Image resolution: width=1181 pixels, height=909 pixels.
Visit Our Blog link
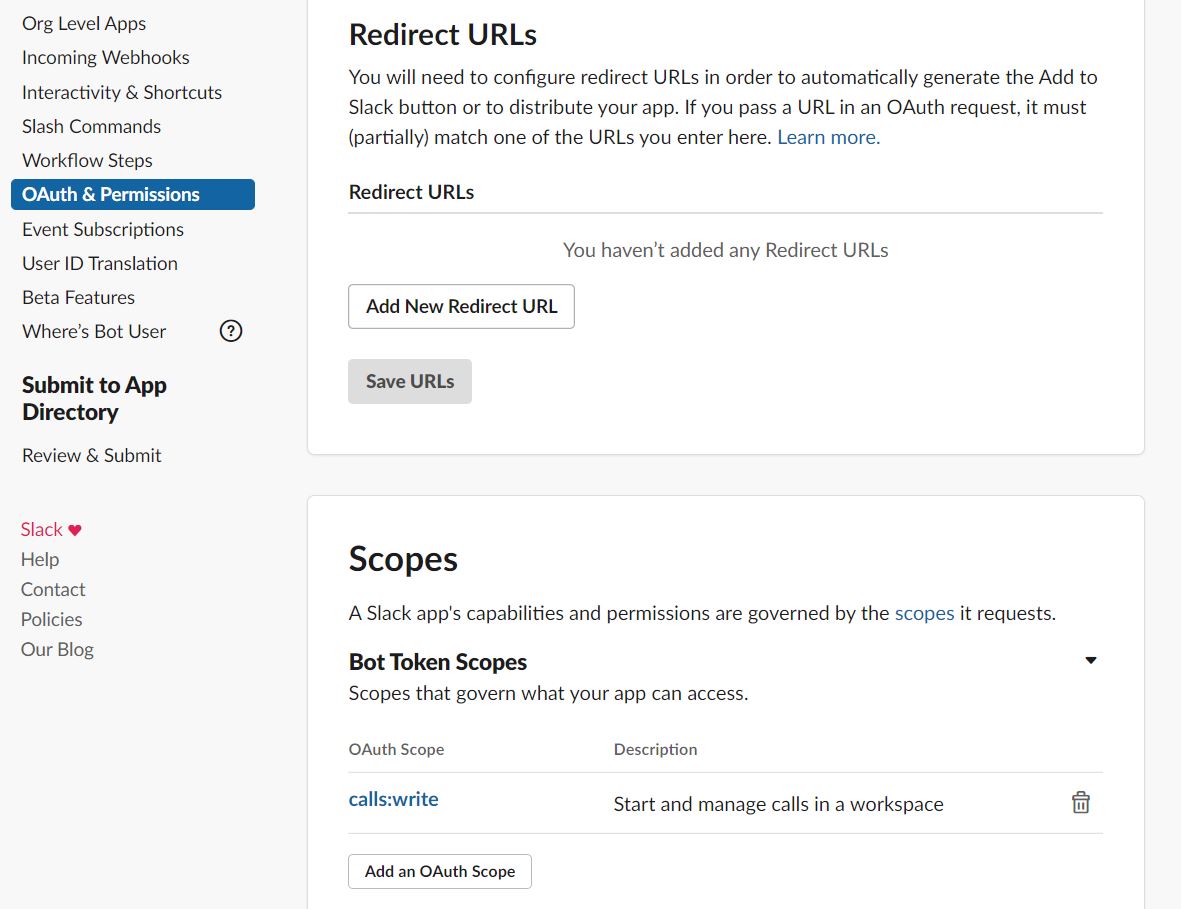[x=57, y=649]
